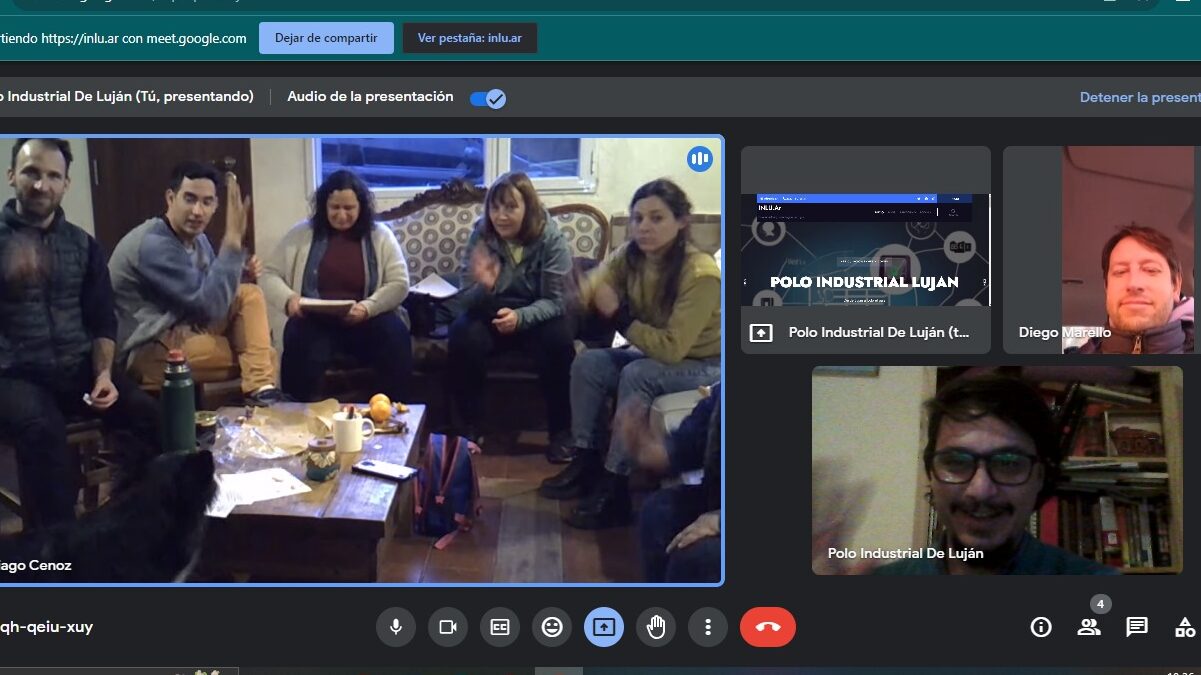Image resolution: width=1201 pixels, height=675 pixels.
Task: Click the audio indicator on the main video
Action: [699, 159]
